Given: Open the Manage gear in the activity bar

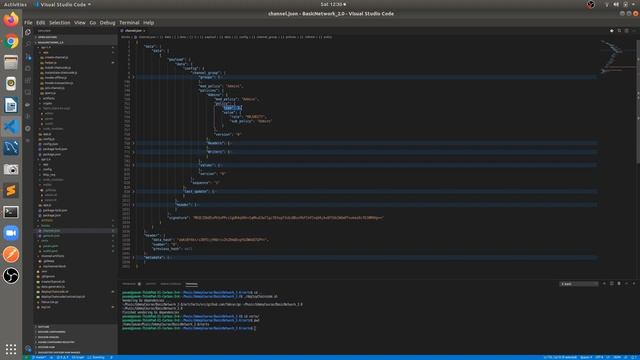Looking at the screenshot, I should [x=28, y=348].
